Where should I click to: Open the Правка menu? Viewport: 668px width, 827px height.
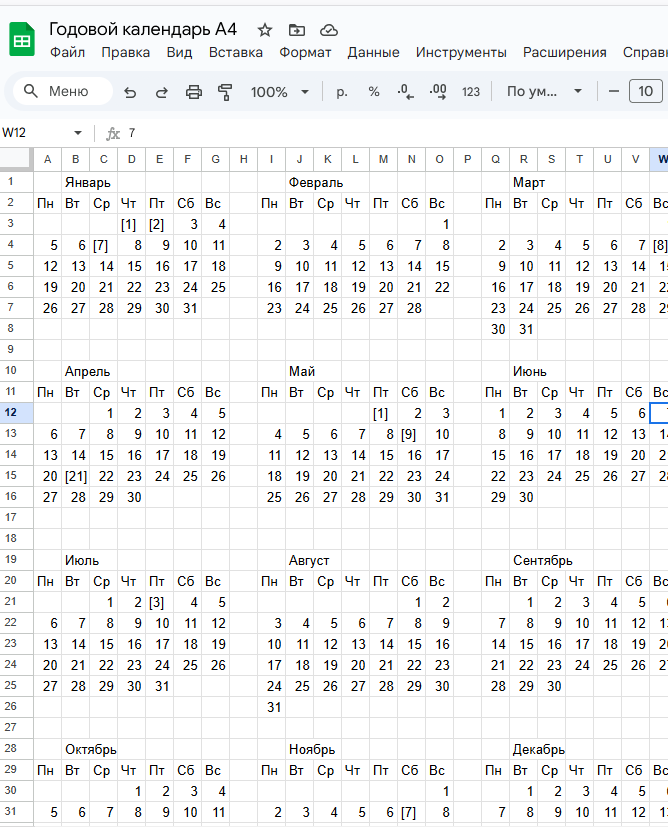click(x=125, y=52)
